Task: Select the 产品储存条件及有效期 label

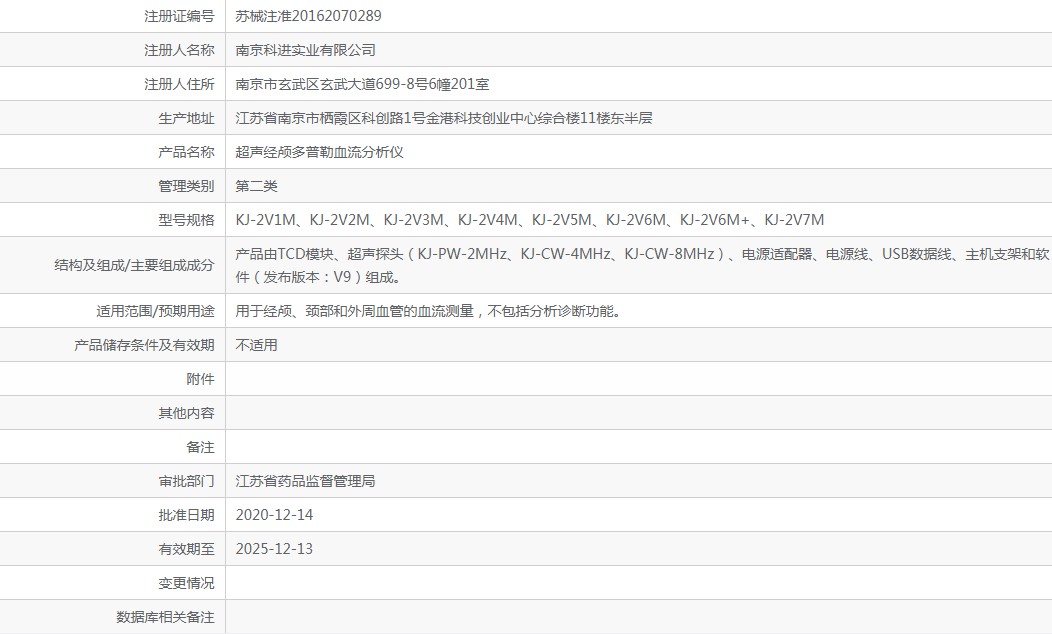Action: 144,346
